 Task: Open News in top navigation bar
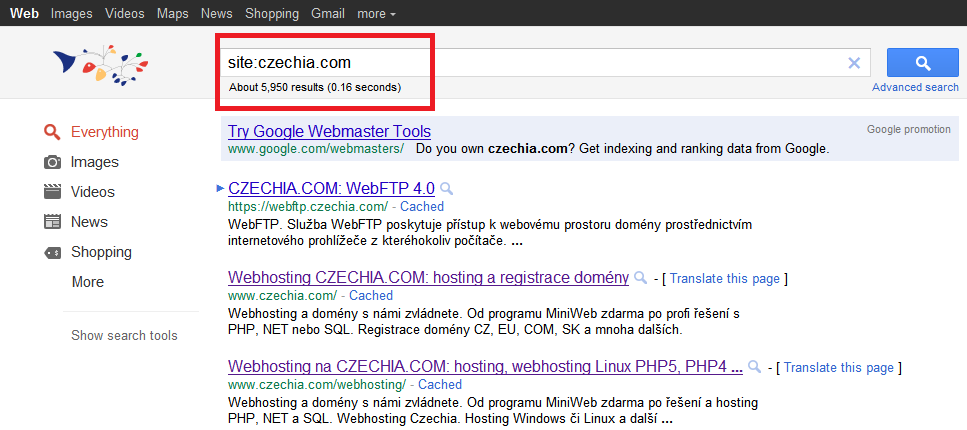[x=216, y=13]
